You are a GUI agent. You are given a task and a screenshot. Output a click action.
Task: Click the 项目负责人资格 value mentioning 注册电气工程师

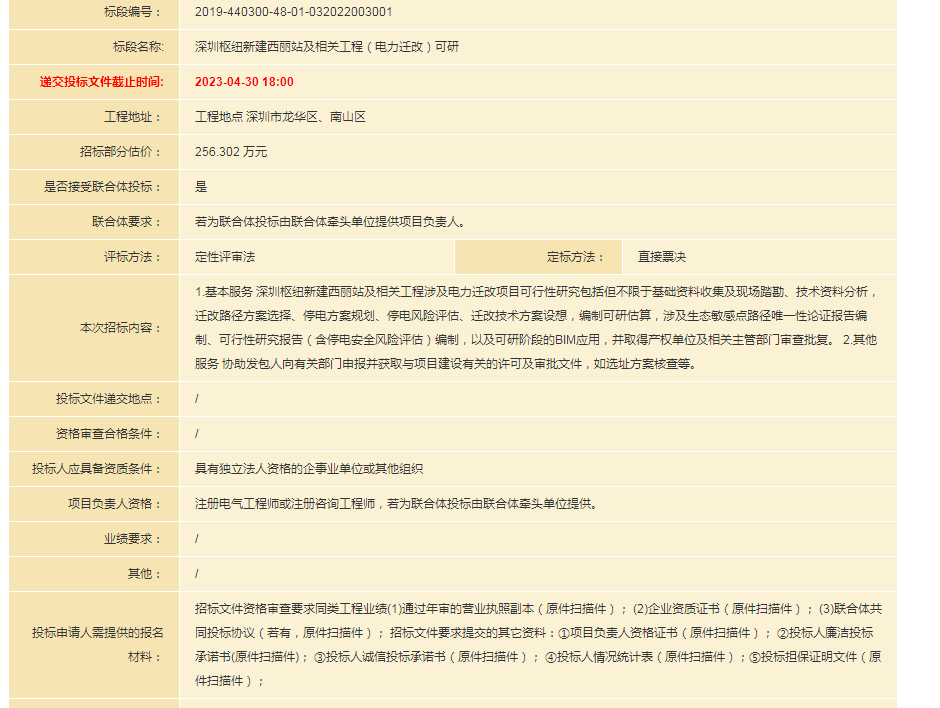[x=395, y=504]
